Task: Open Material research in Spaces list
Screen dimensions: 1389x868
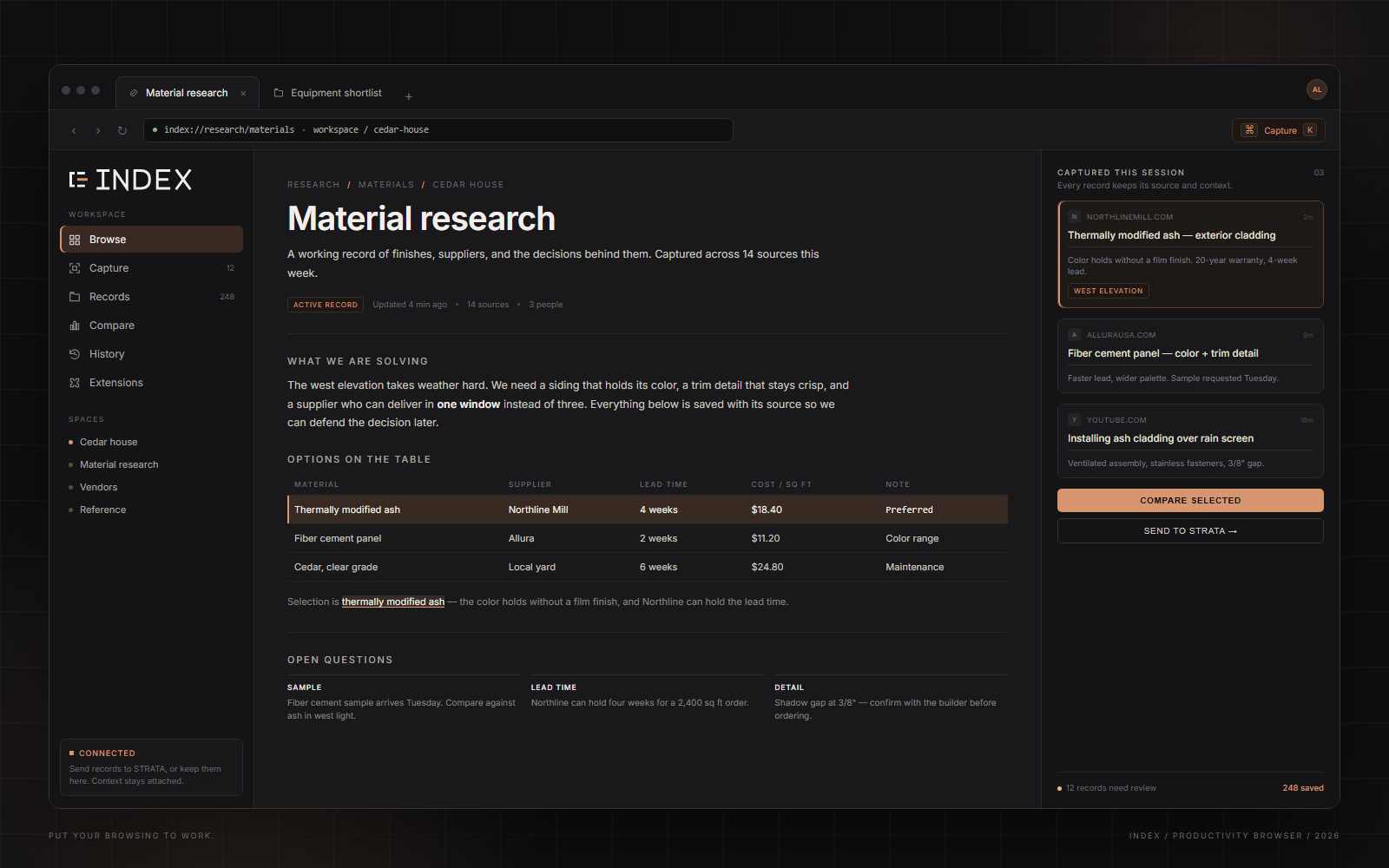Action: pos(119,464)
